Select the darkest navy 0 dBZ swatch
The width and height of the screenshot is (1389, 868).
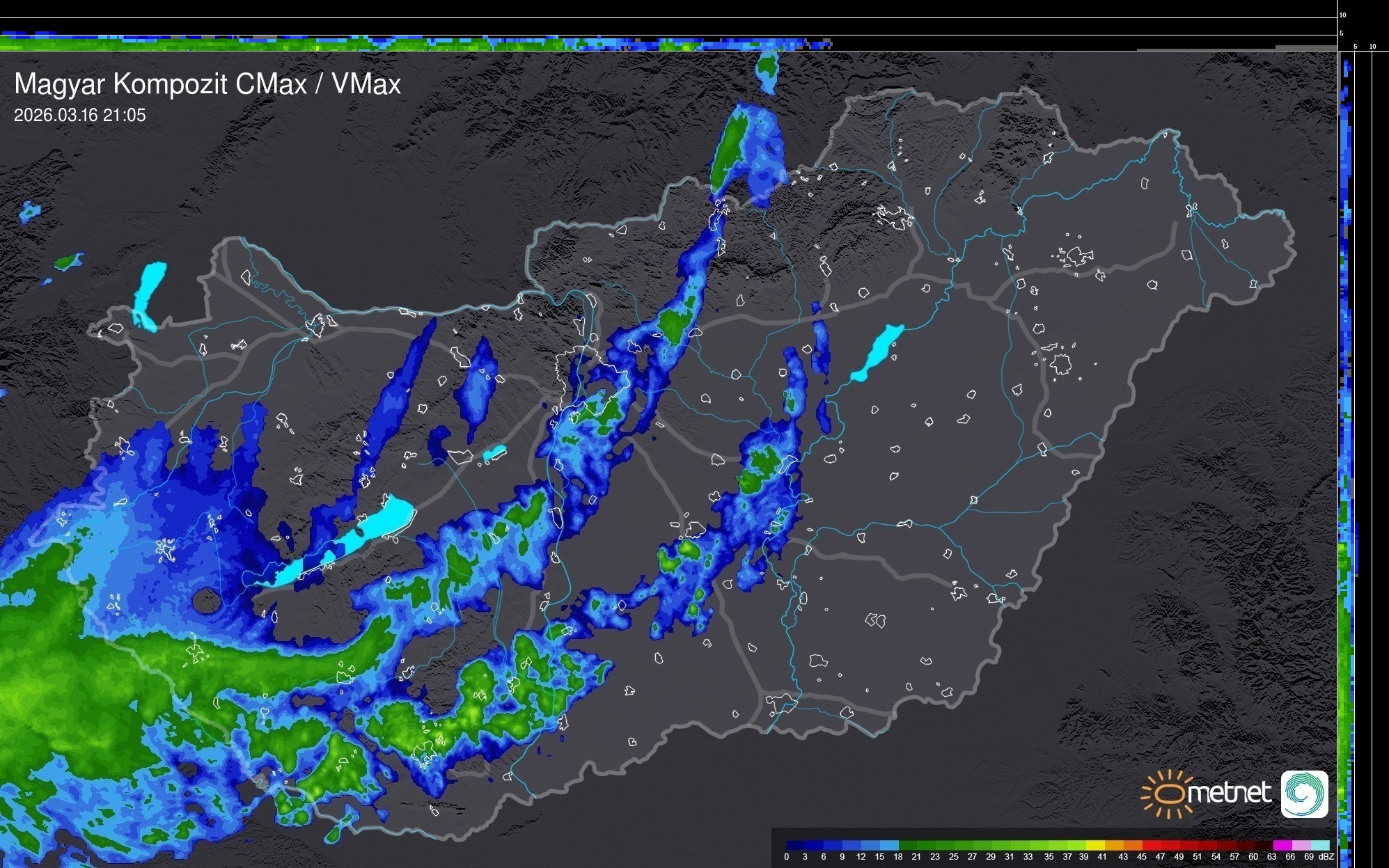pyautogui.click(x=795, y=845)
